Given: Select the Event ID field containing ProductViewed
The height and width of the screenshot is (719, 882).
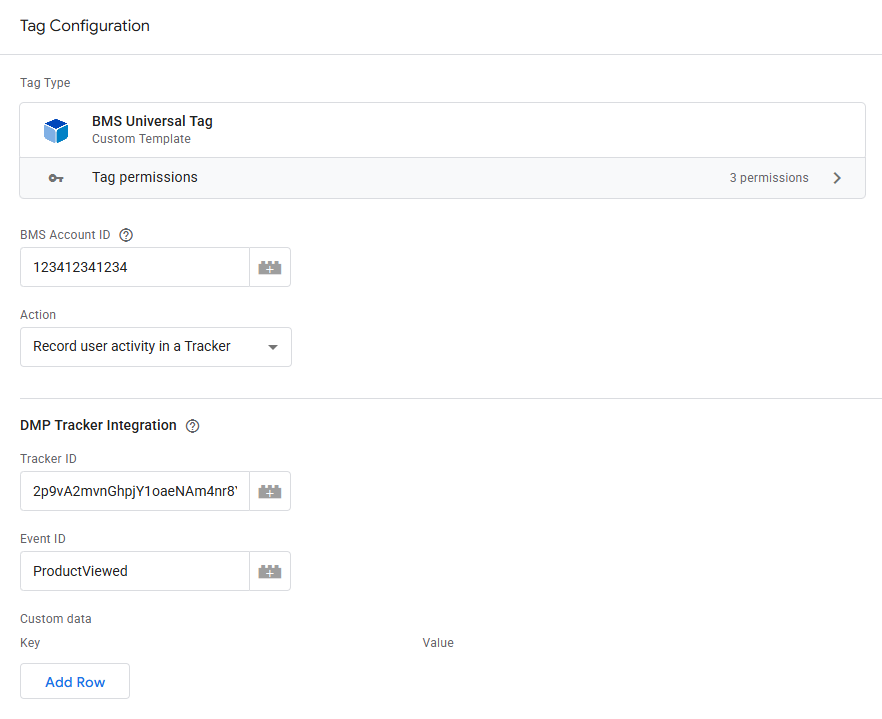Looking at the screenshot, I should coord(134,571).
